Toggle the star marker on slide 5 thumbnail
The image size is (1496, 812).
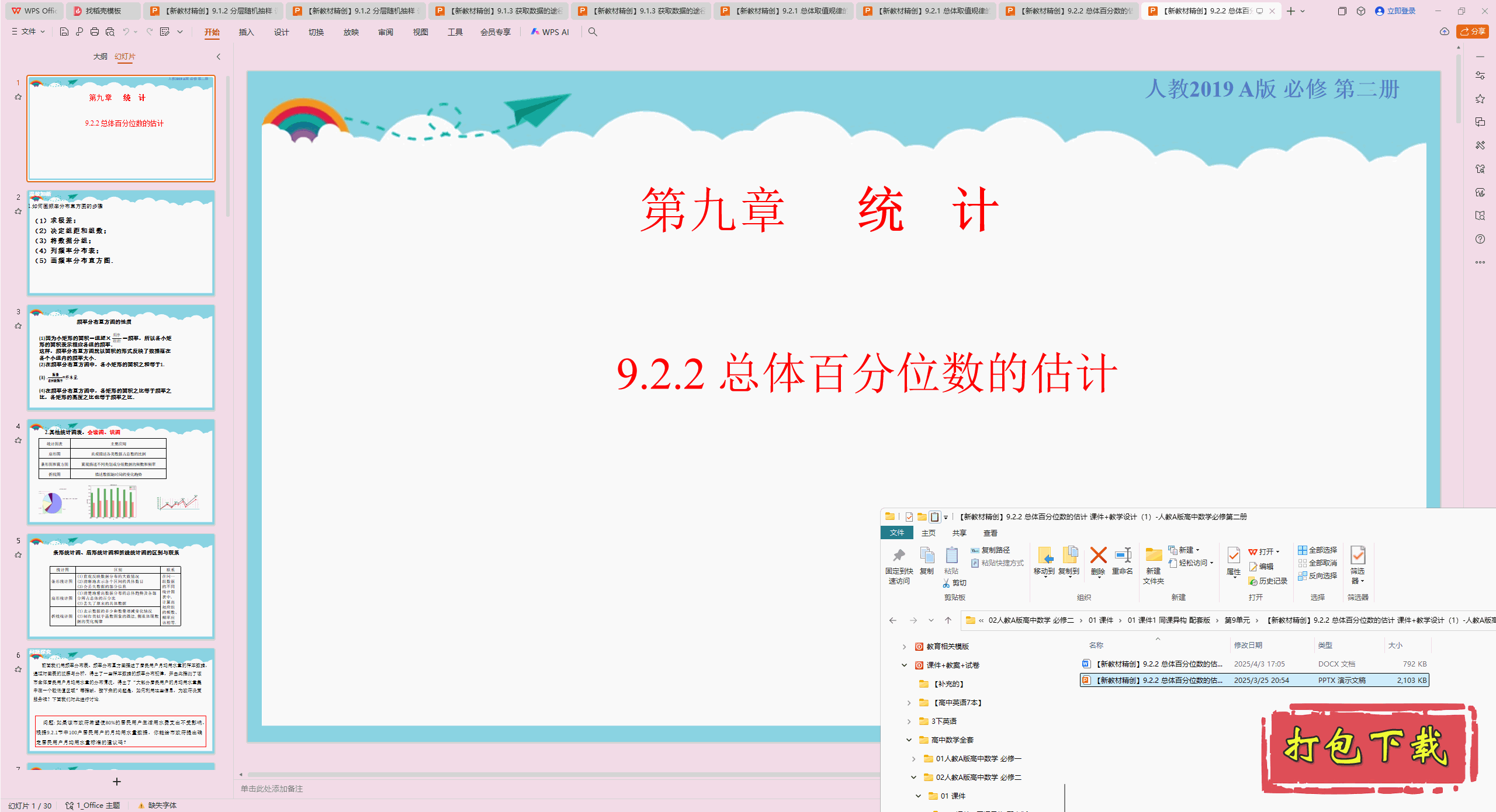[x=18, y=555]
